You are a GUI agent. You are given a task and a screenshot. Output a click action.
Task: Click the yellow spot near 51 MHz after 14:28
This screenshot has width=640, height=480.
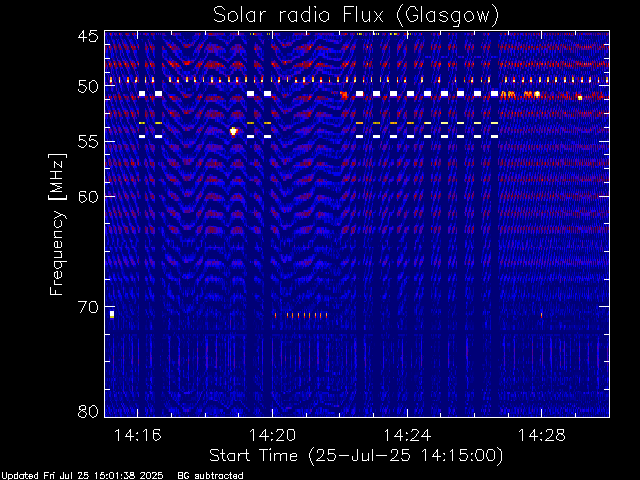[x=580, y=97]
